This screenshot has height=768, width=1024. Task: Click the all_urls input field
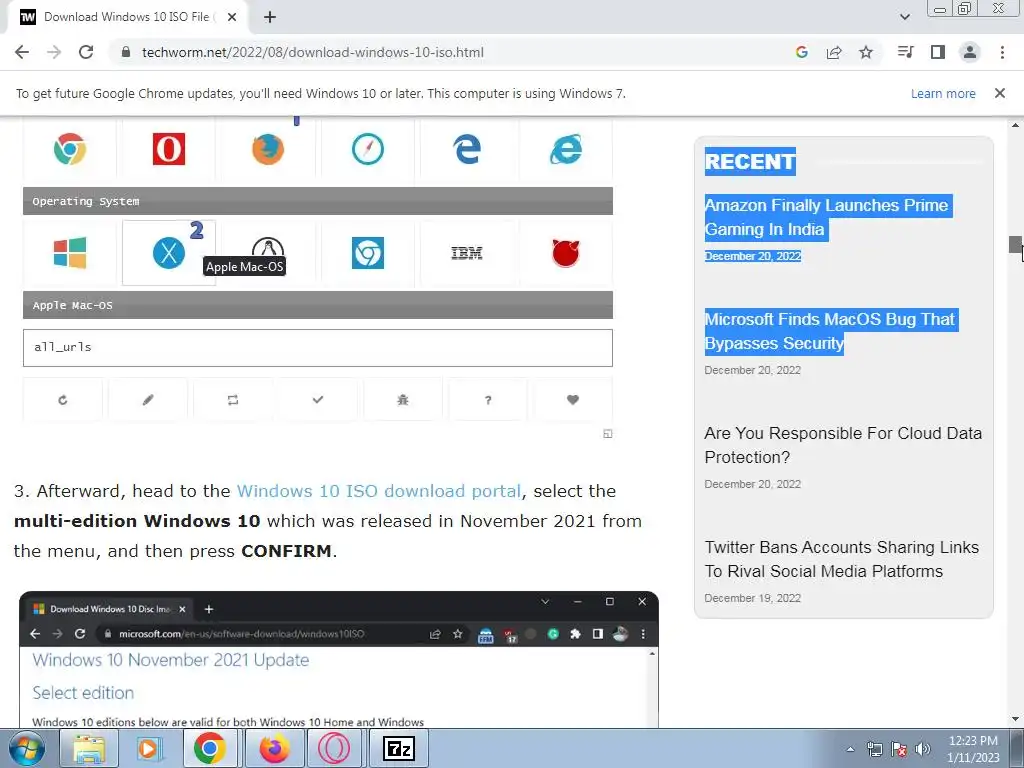317,347
